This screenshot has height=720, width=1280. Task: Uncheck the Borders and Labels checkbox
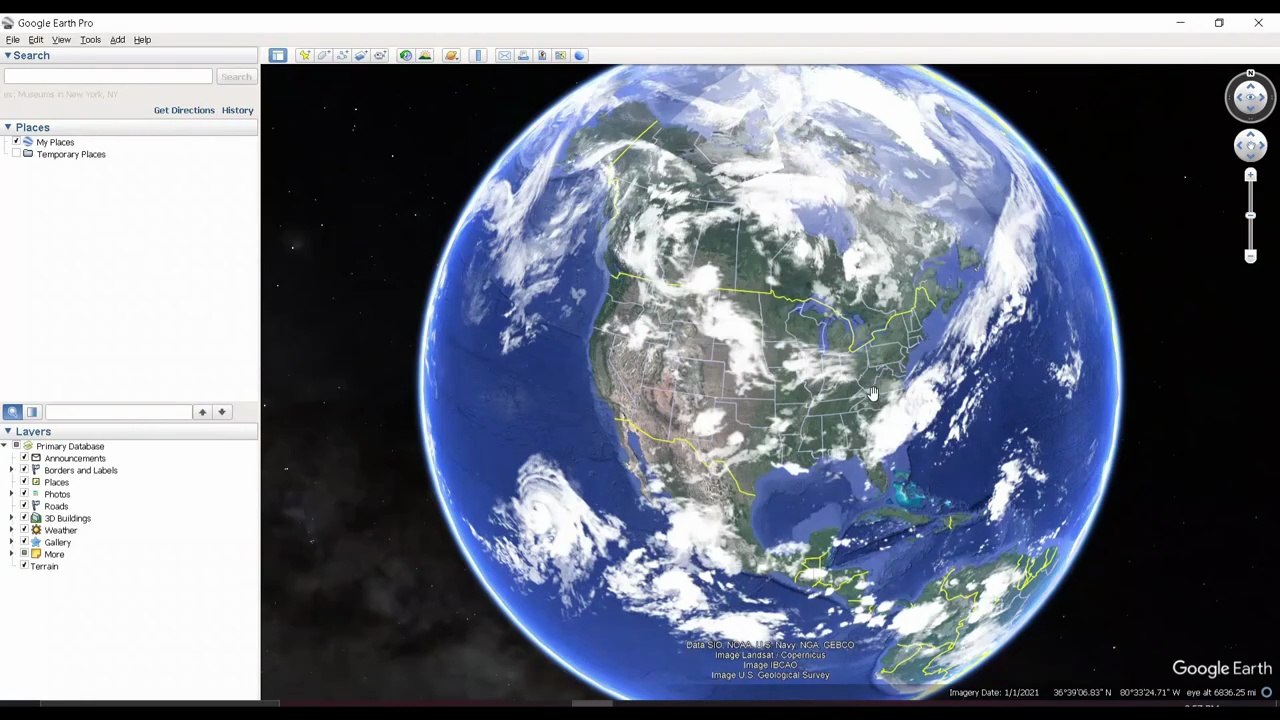coord(24,470)
